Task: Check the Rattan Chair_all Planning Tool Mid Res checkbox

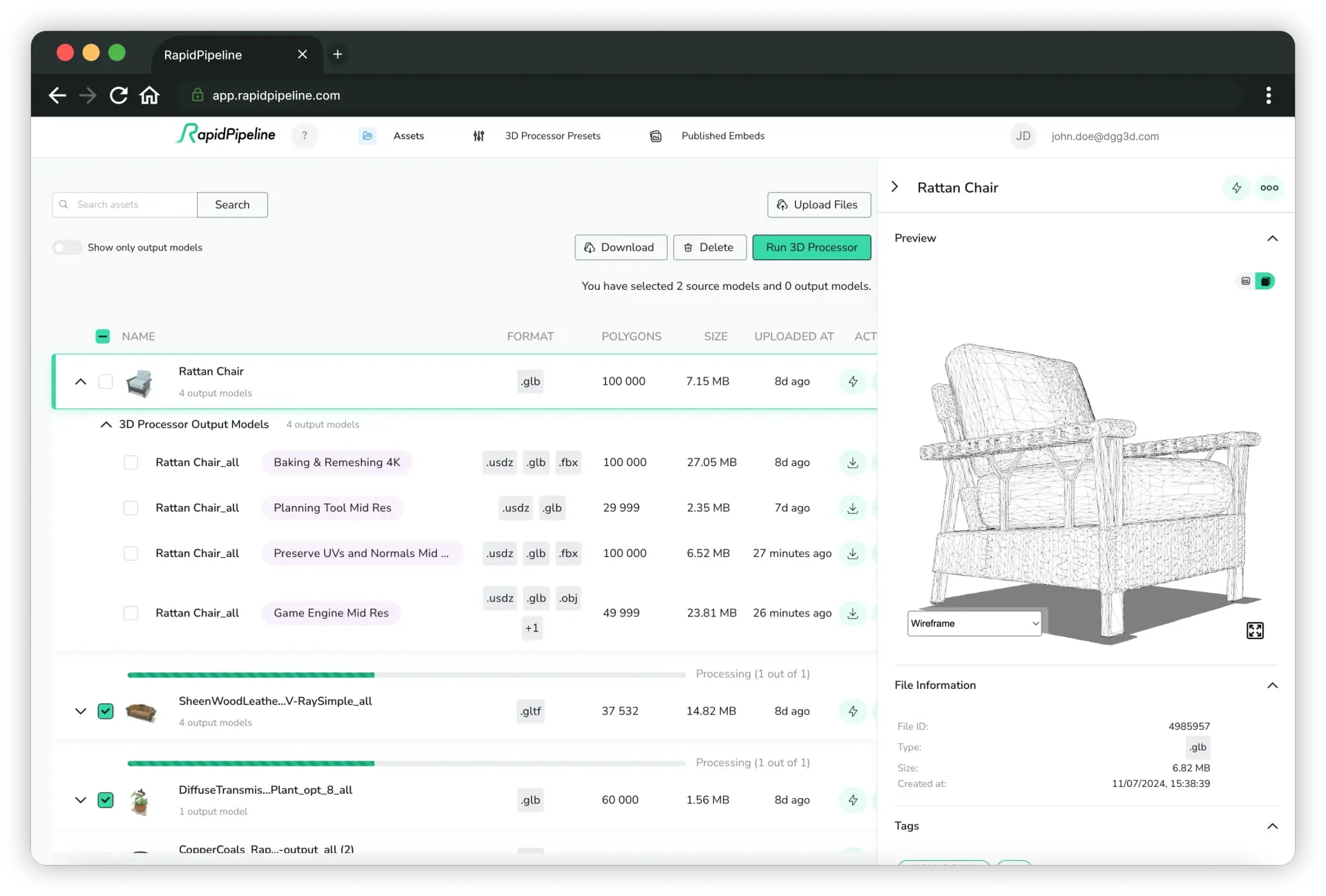Action: coord(130,507)
